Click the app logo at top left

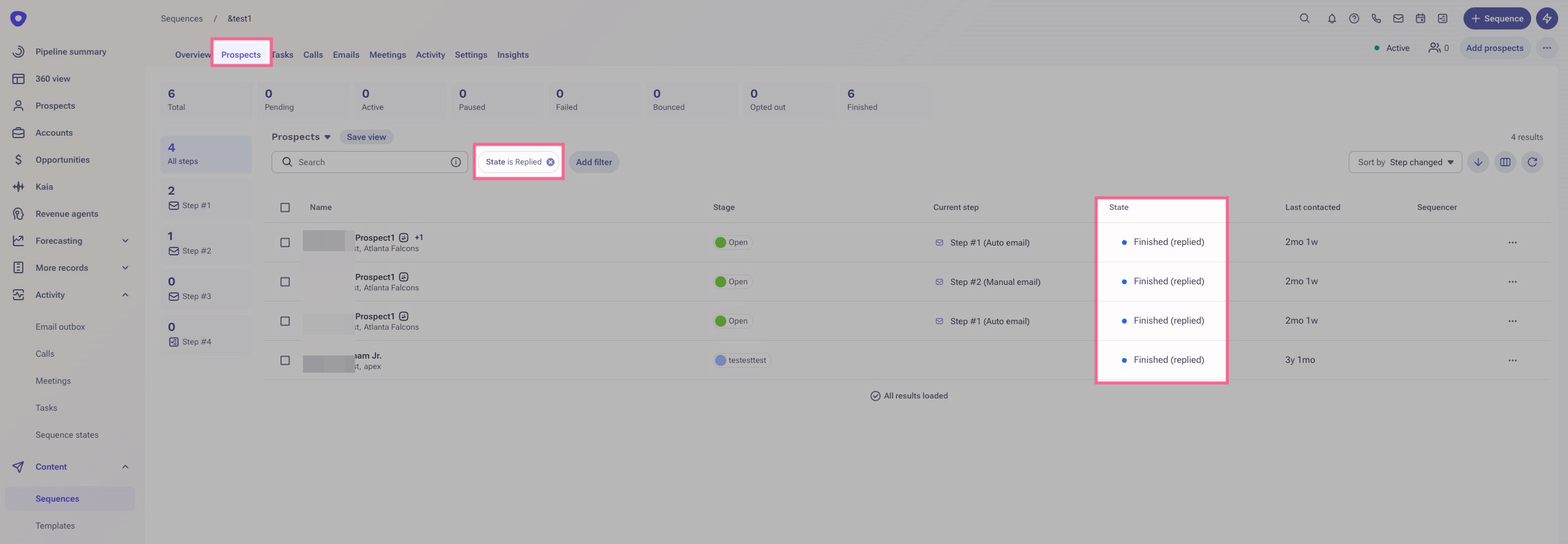pyautogui.click(x=18, y=18)
